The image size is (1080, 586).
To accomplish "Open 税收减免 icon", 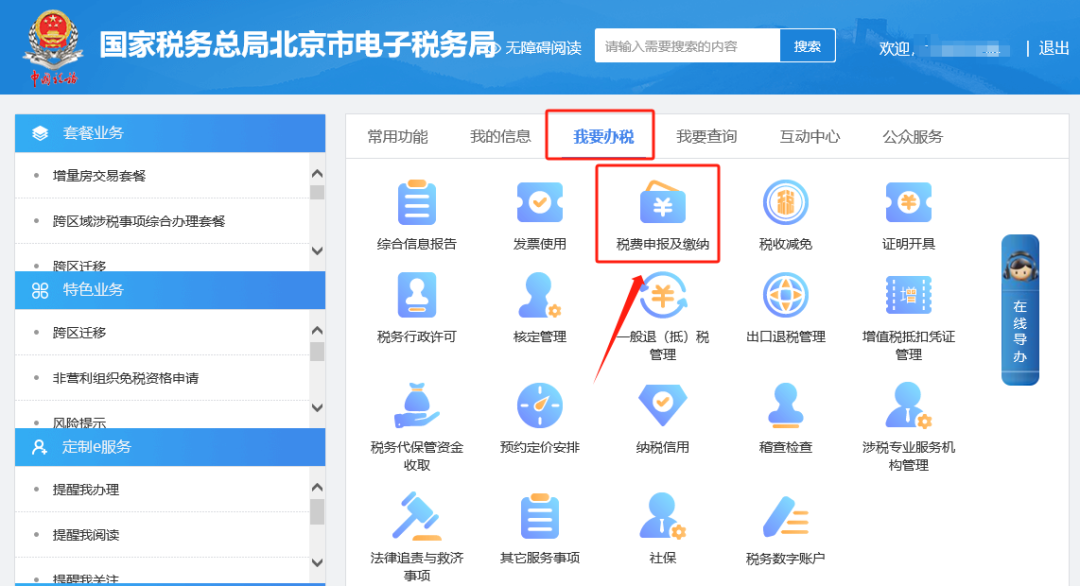I will 785,202.
